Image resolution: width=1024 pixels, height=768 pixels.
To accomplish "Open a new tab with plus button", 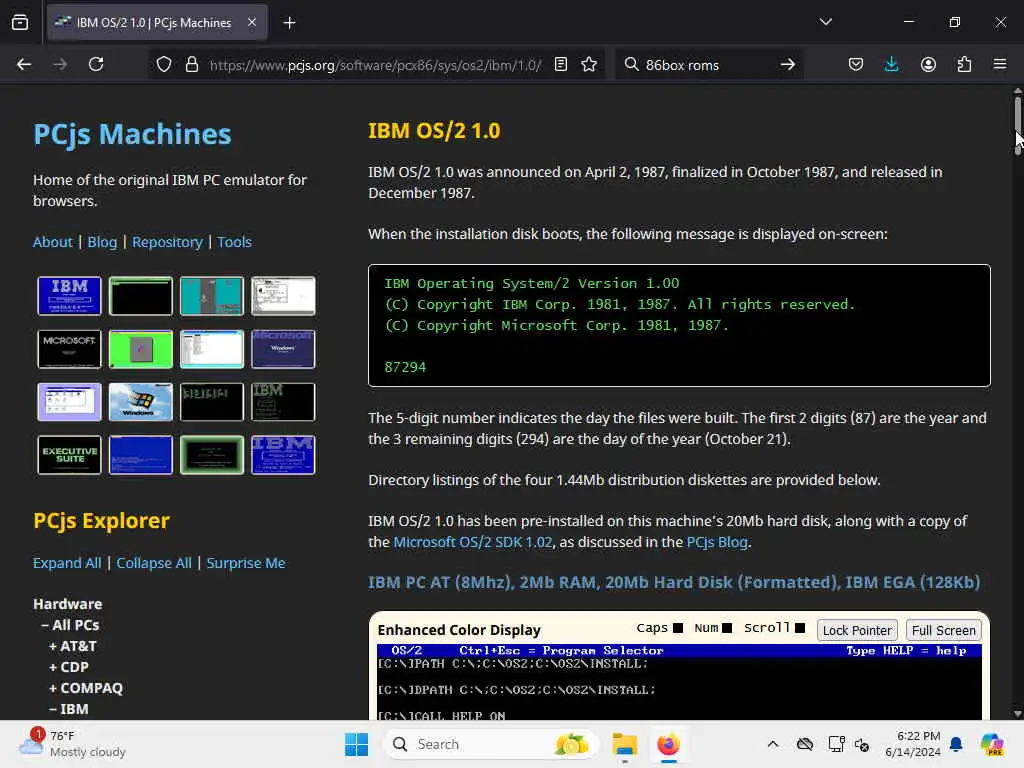I will click(x=289, y=23).
